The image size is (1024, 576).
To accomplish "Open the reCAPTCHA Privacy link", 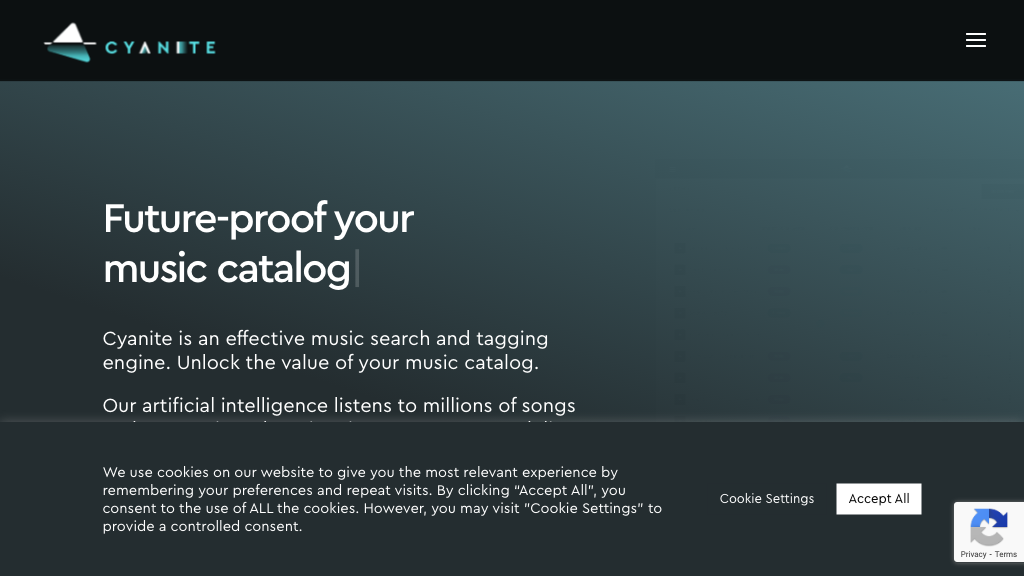I will [x=973, y=554].
